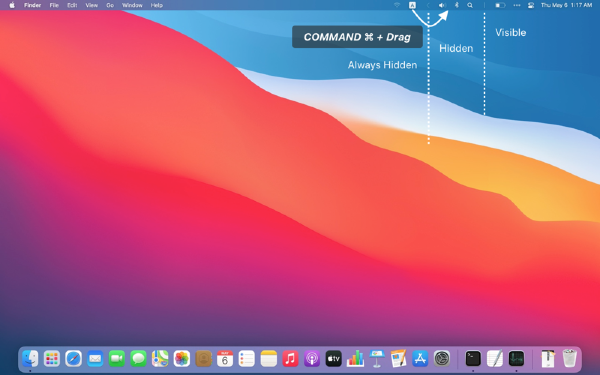Open System Preferences in the Dock
600x375 pixels.
click(x=442, y=359)
